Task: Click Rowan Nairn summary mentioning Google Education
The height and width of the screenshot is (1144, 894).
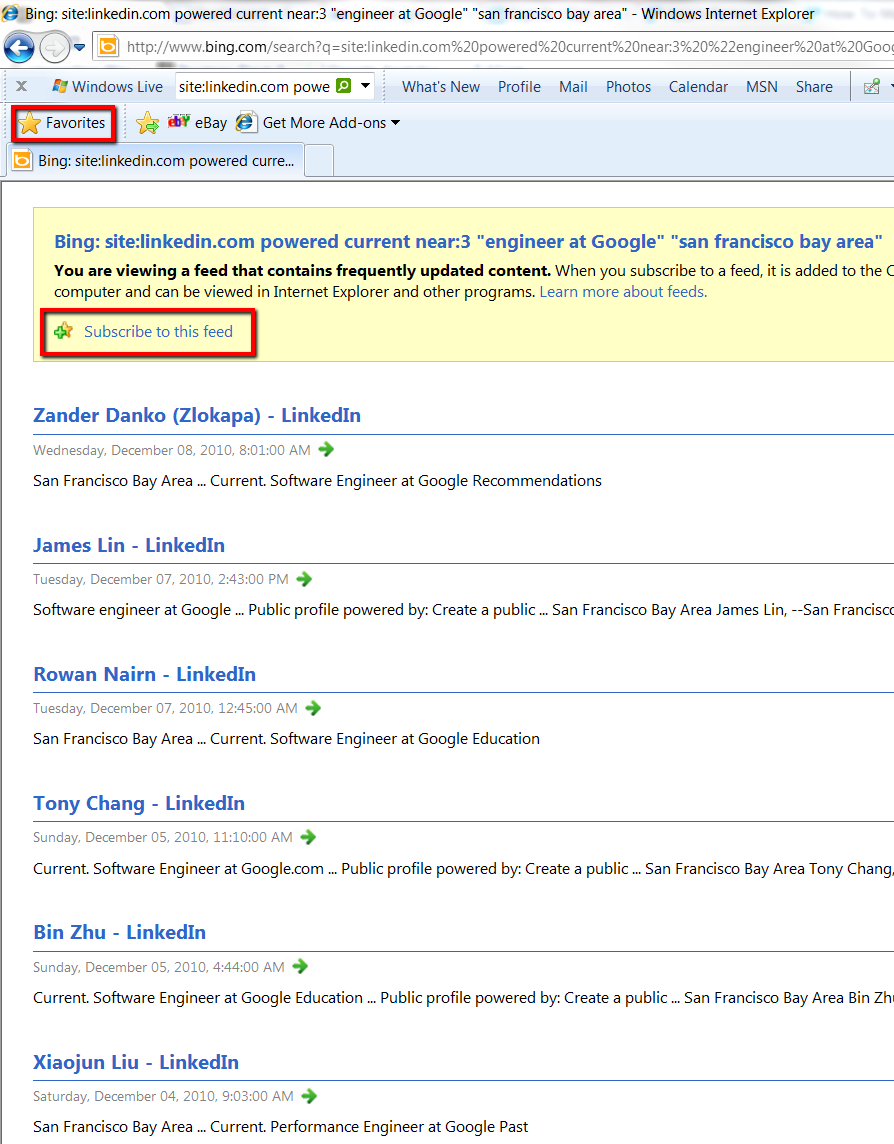Action: pyautogui.click(x=286, y=738)
